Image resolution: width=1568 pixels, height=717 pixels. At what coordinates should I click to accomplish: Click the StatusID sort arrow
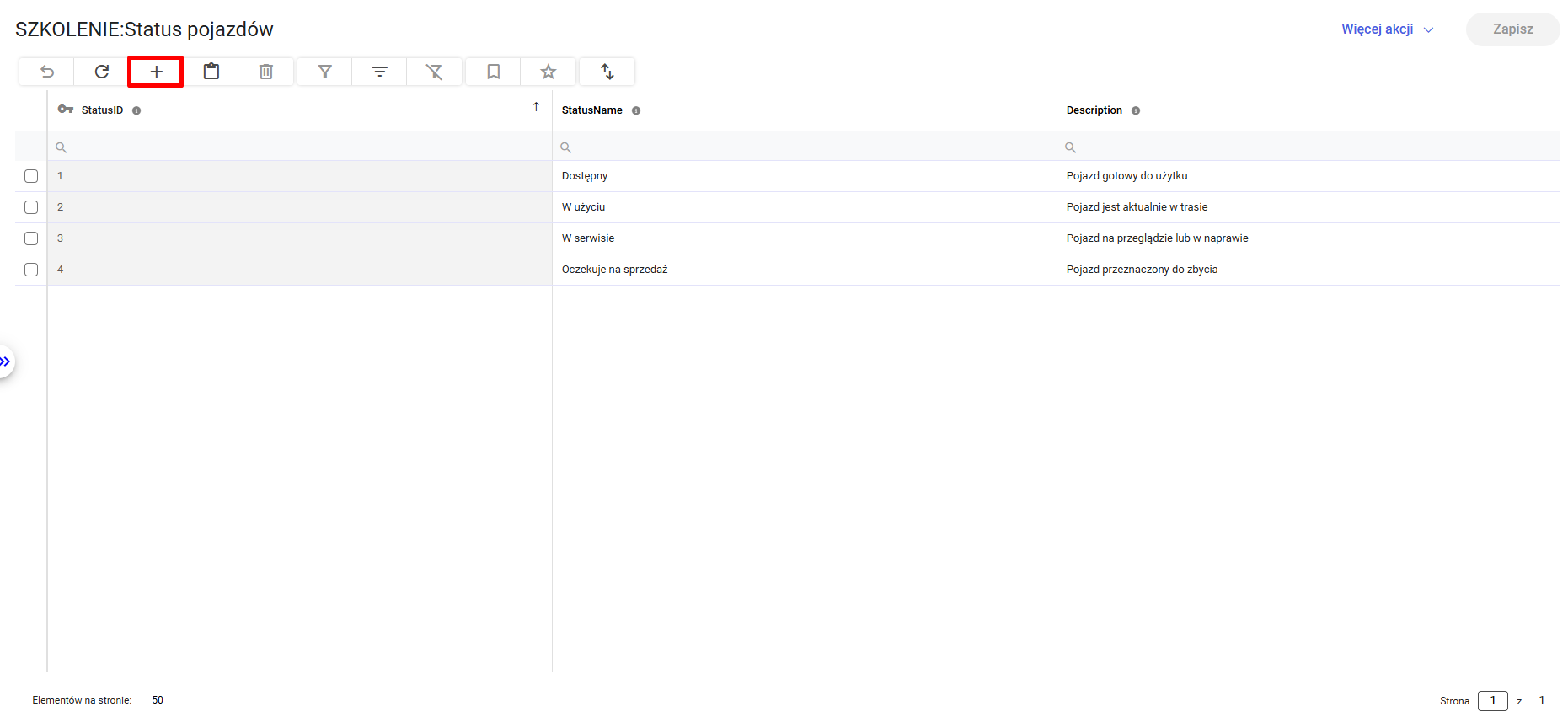pos(536,107)
